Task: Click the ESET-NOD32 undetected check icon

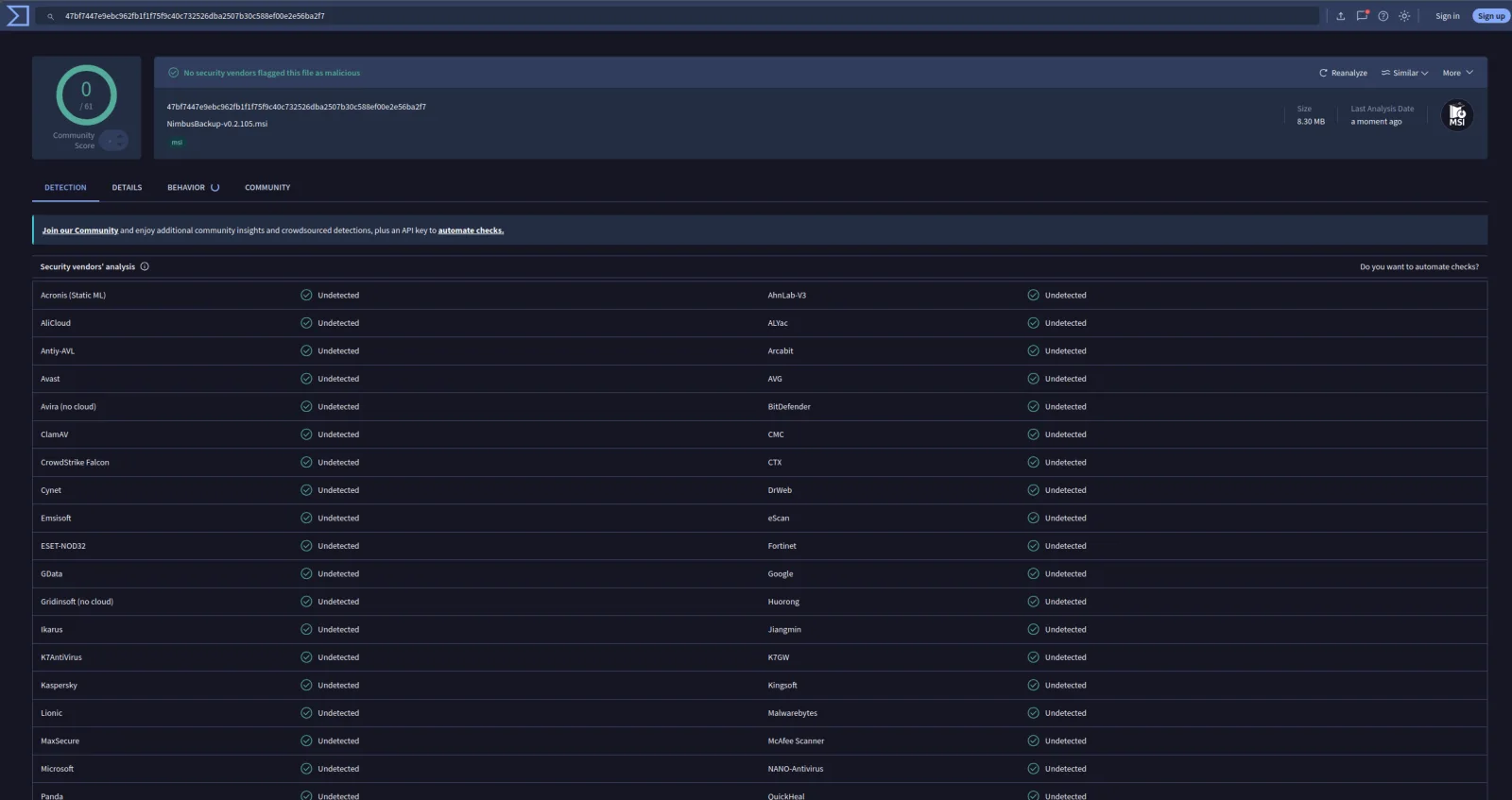Action: 306,546
